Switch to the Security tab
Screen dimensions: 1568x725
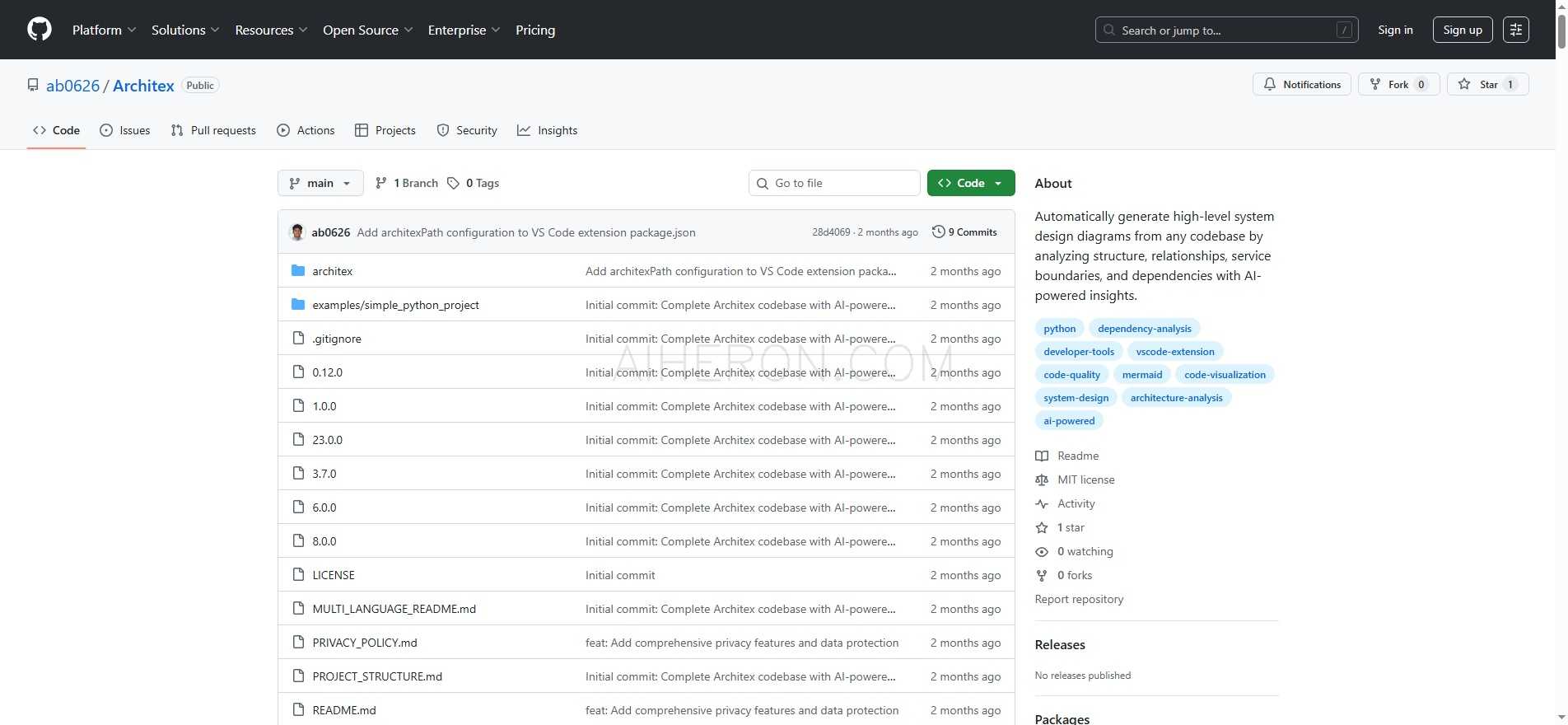click(x=467, y=130)
